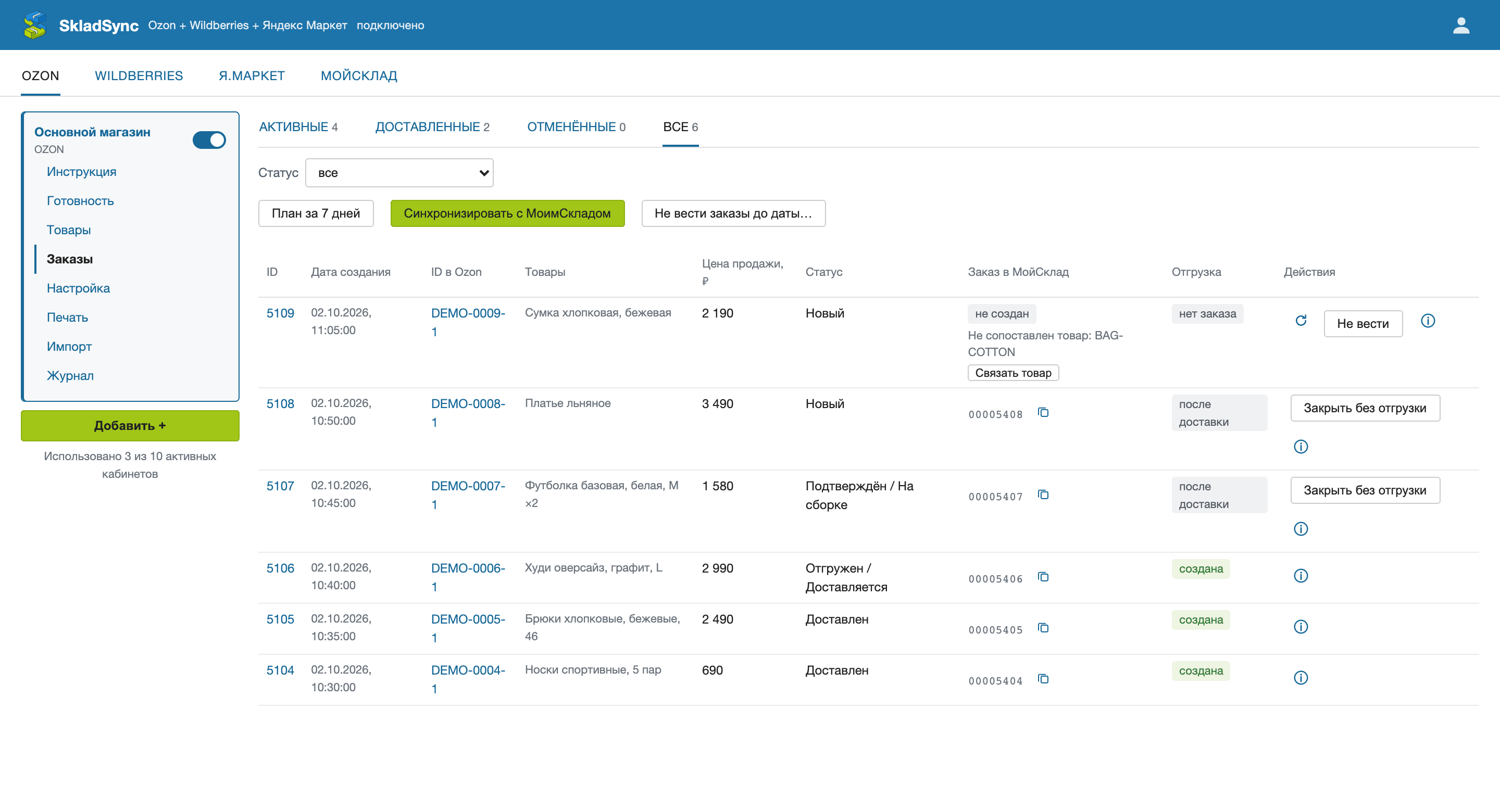Open info icon for order 5104
This screenshot has height=812, width=1500.
point(1301,678)
